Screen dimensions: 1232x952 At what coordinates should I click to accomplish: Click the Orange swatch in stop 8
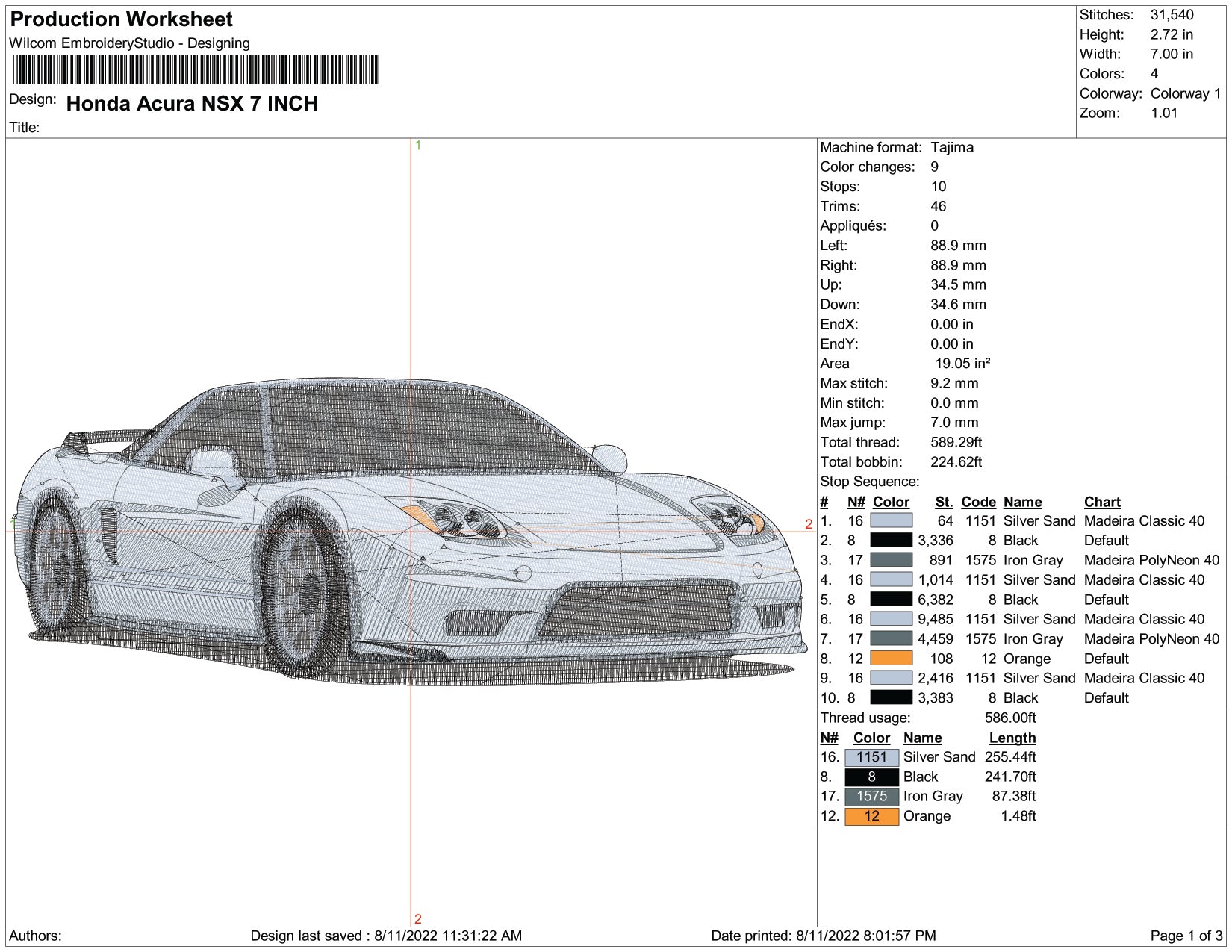click(891, 659)
